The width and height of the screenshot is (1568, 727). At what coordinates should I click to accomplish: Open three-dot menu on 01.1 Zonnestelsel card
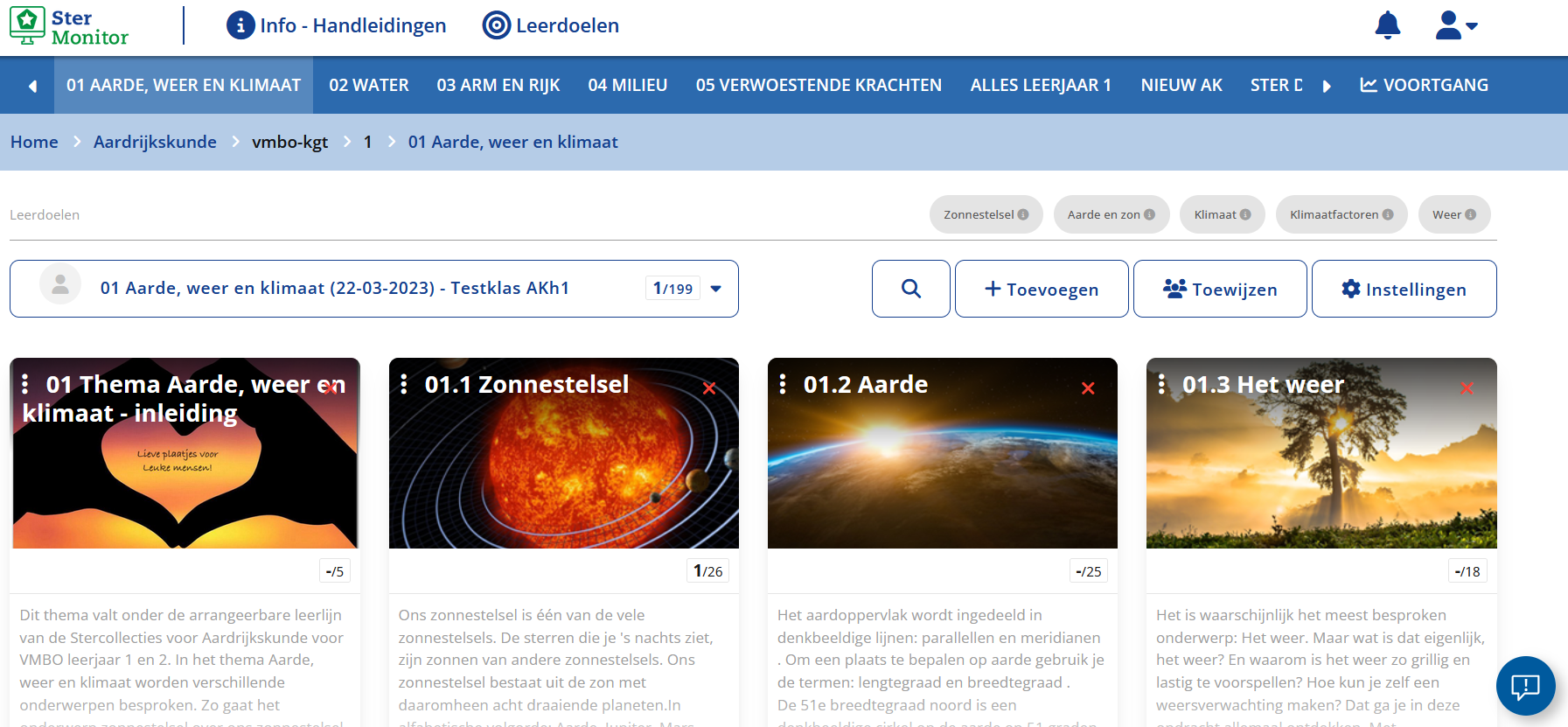click(404, 384)
